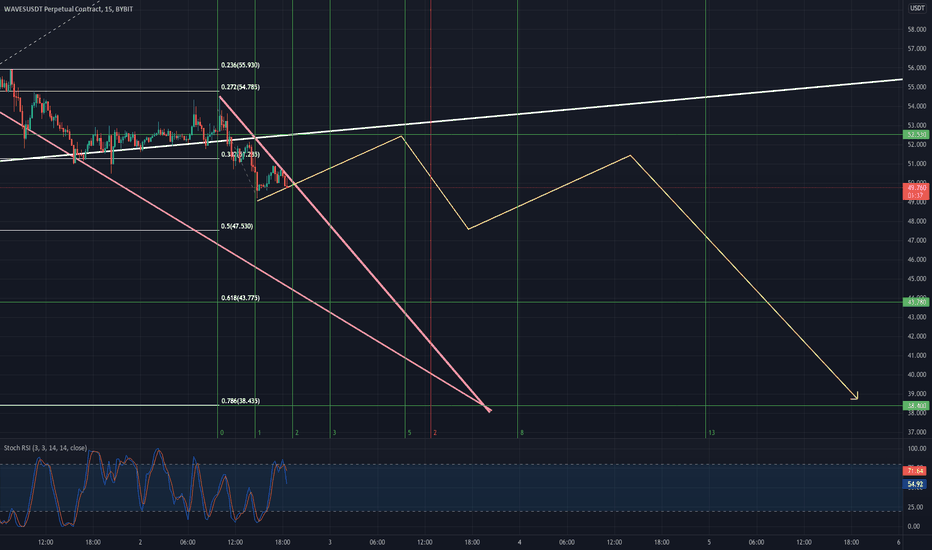
Task: Click 56.000 on the price scale
Action: coord(917,68)
